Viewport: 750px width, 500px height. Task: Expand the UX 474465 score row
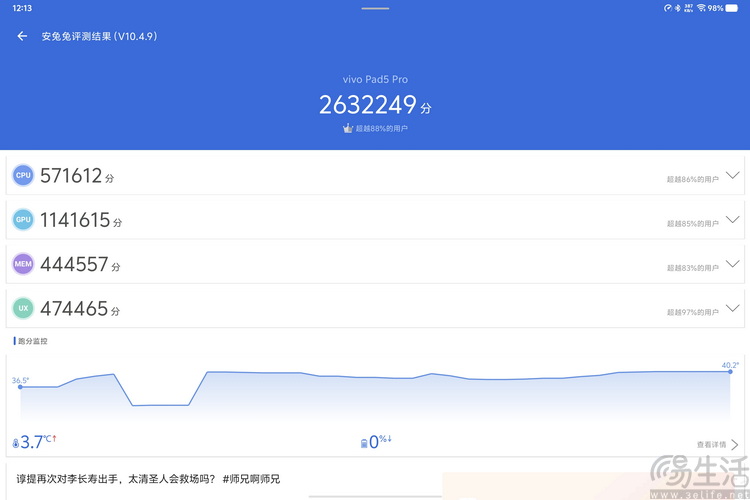[x=732, y=308]
